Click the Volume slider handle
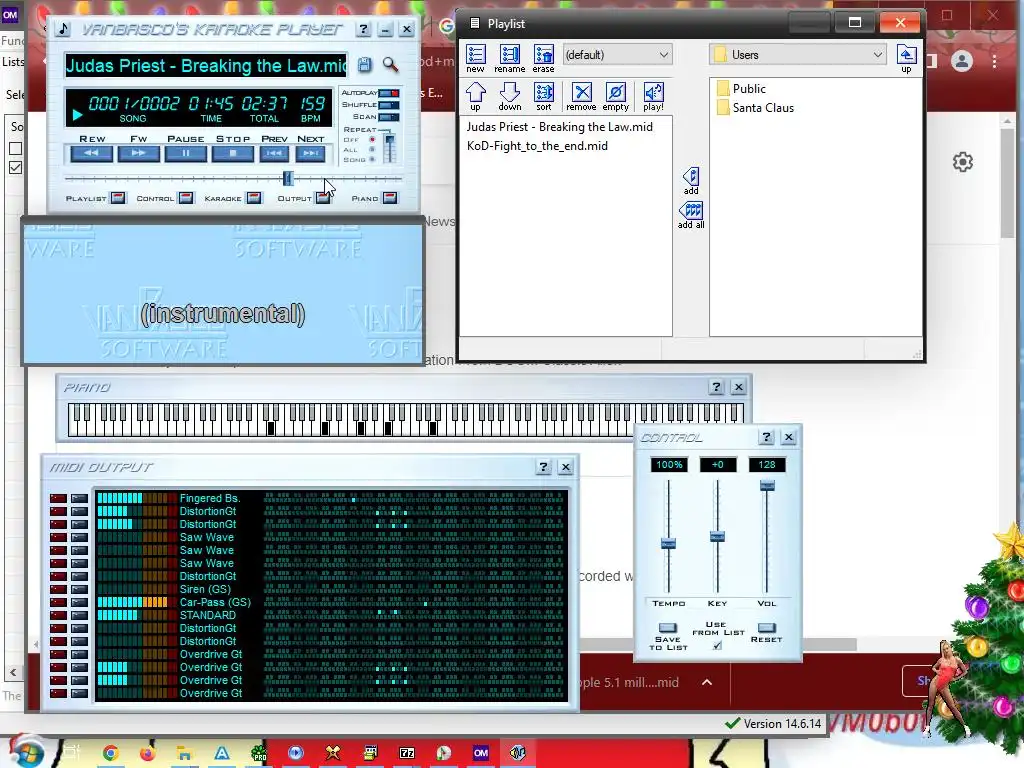This screenshot has width=1024, height=768. [767, 485]
